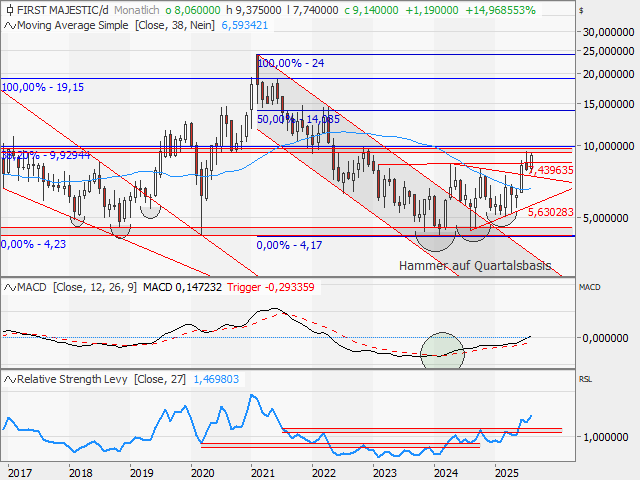Click the low value 7,740000
Screen dimensions: 640x480
(313, 10)
